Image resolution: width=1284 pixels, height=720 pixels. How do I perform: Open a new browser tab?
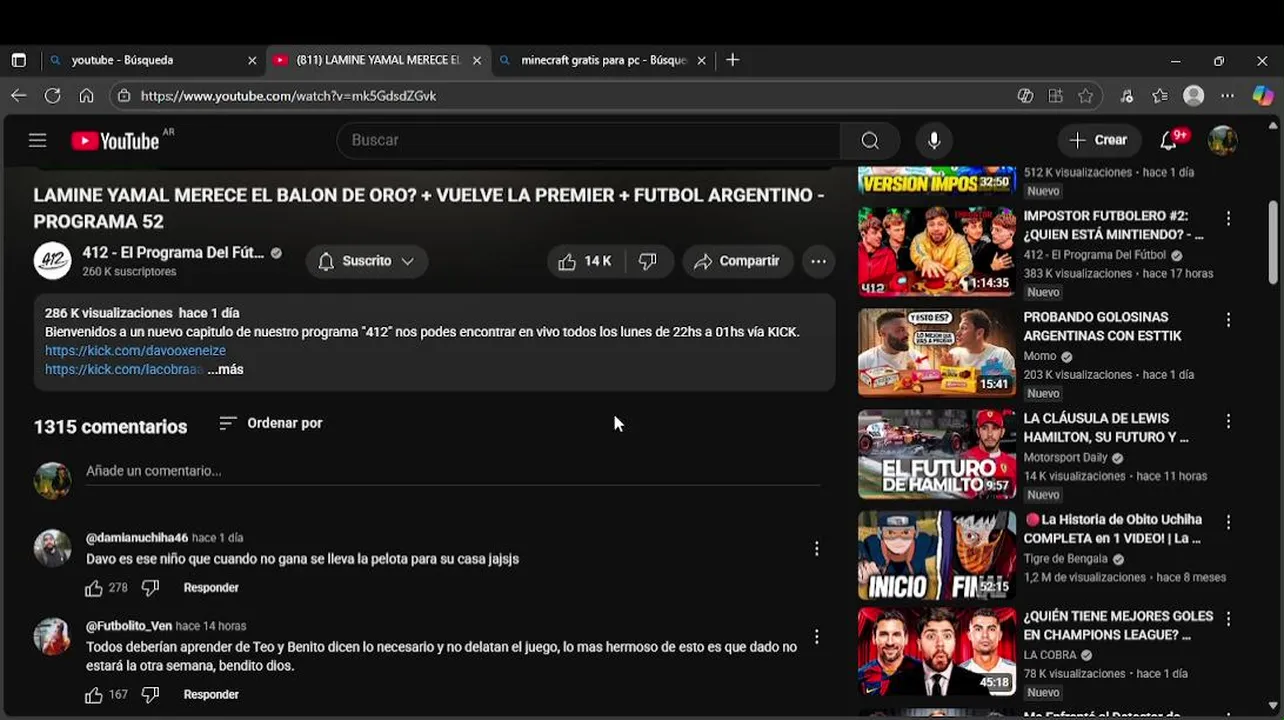(732, 60)
